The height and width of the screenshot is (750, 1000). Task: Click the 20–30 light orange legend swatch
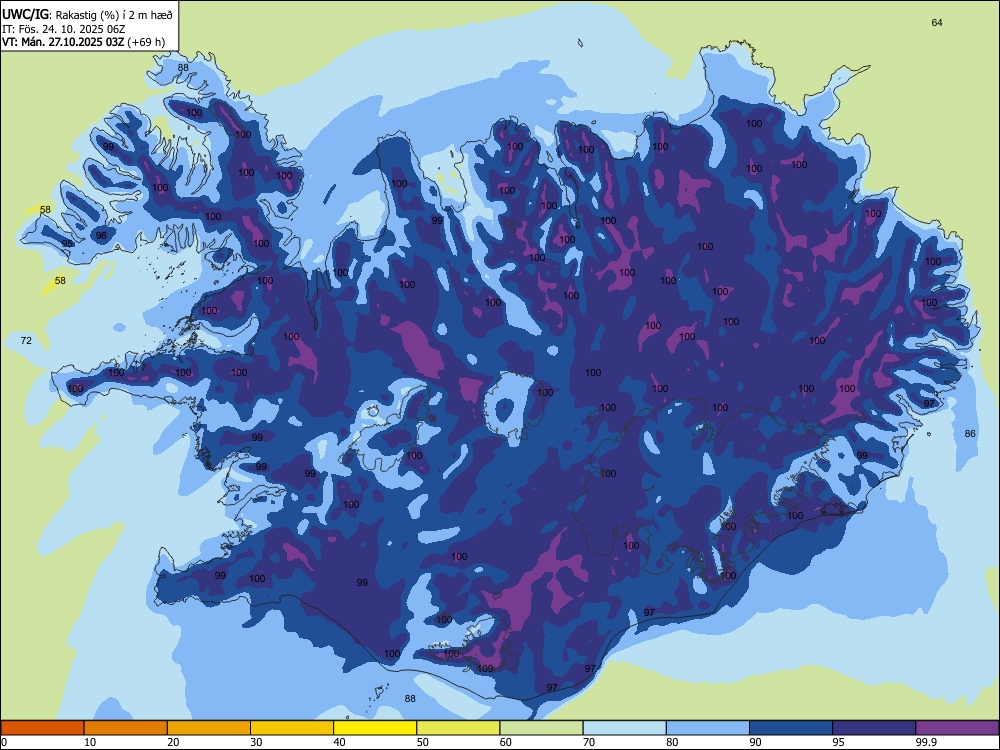209,728
